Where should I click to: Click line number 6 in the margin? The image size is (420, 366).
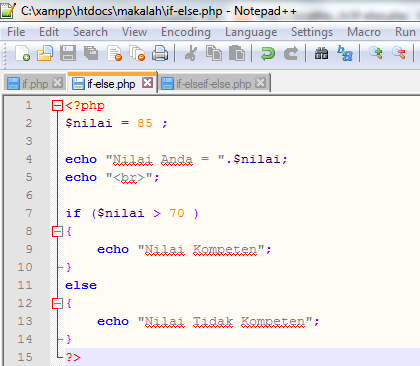point(29,195)
